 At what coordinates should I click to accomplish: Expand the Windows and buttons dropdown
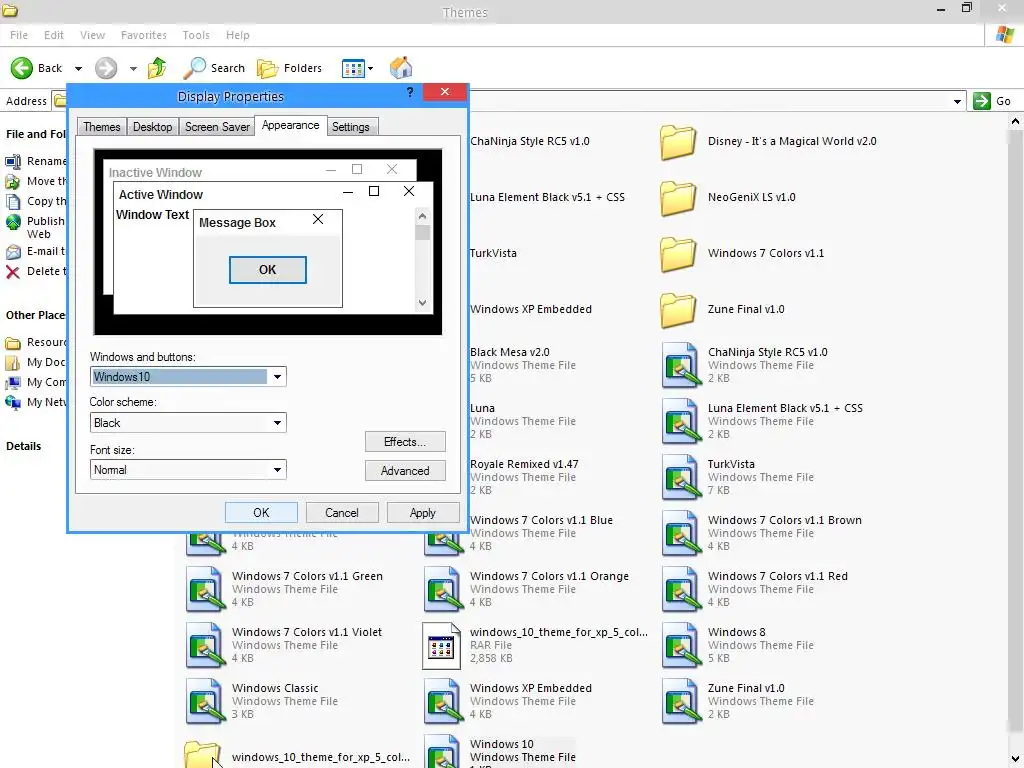(x=278, y=377)
